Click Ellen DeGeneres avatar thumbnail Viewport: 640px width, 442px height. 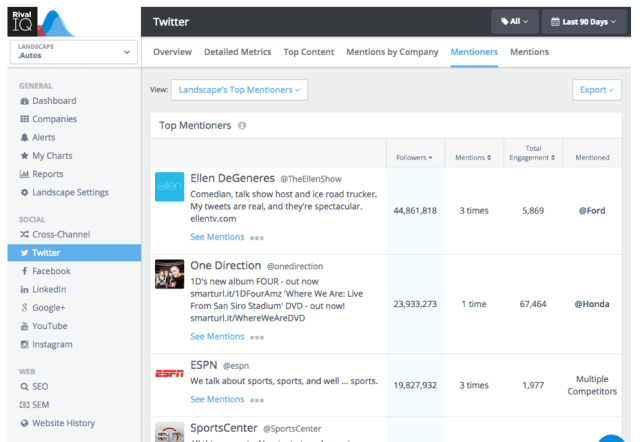pyautogui.click(x=169, y=187)
